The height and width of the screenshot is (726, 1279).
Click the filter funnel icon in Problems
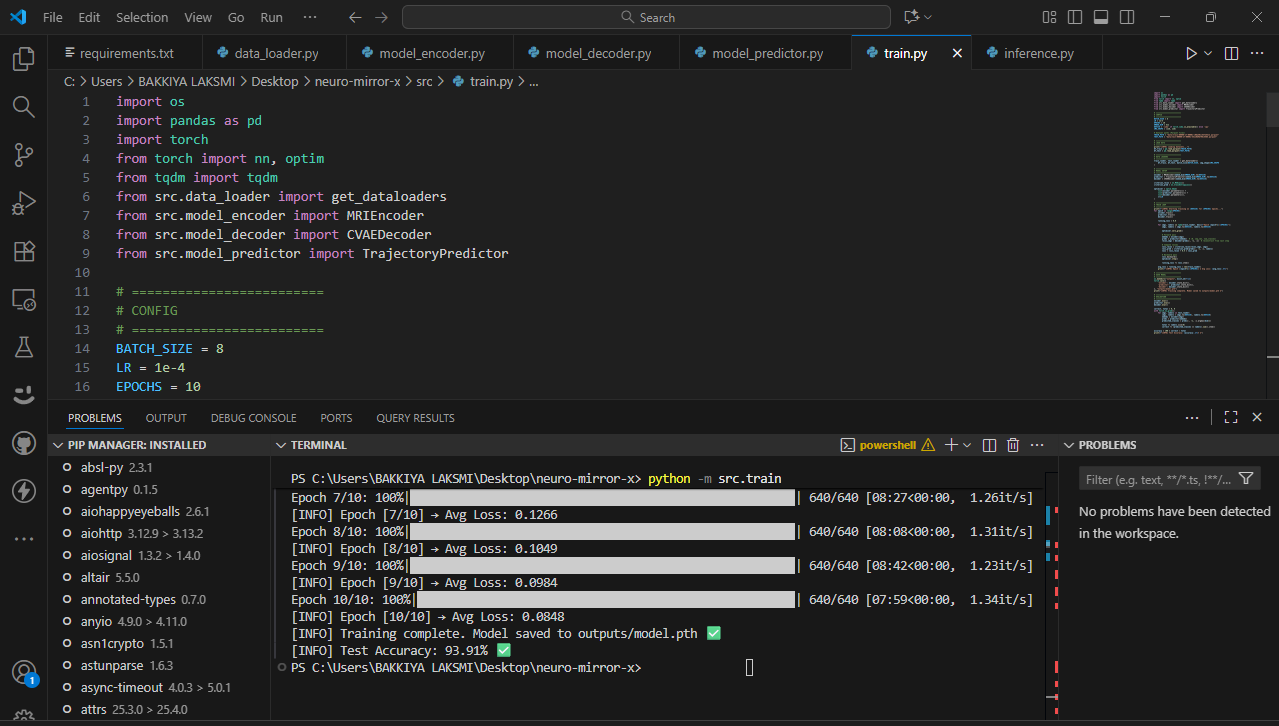[1246, 479]
